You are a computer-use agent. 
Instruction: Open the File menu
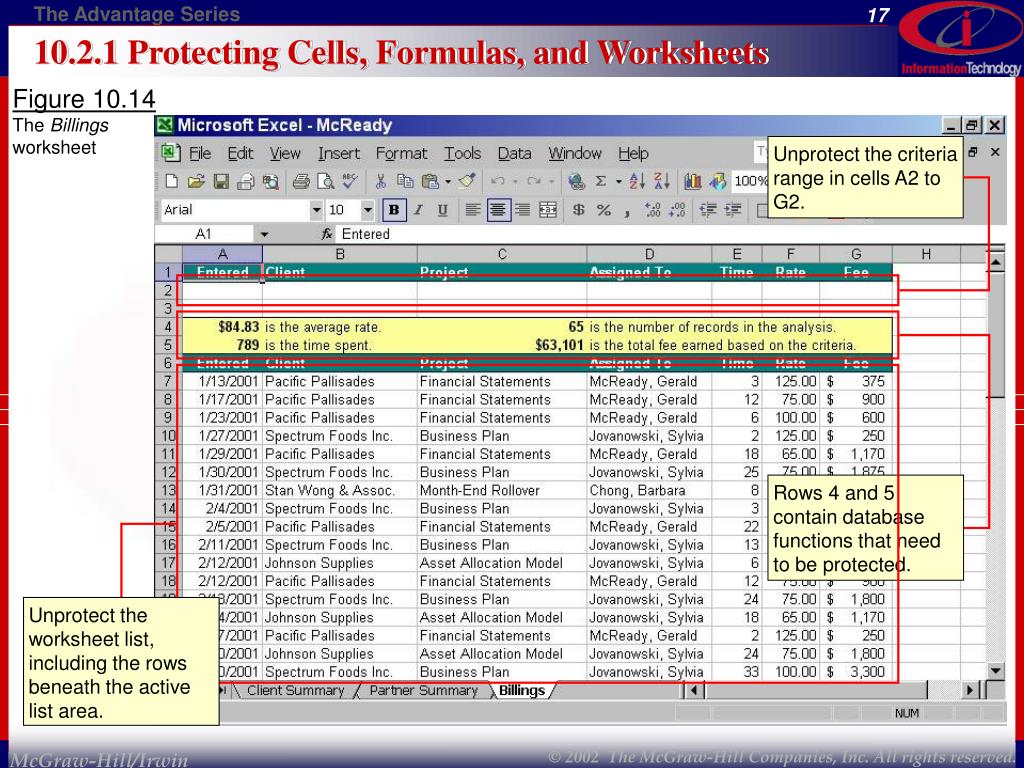[200, 153]
